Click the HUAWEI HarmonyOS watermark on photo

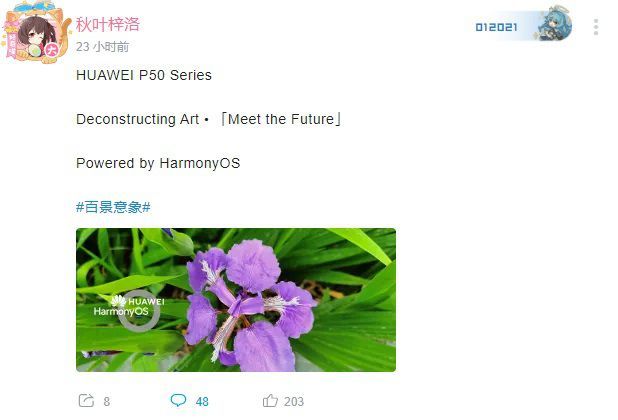tap(129, 307)
